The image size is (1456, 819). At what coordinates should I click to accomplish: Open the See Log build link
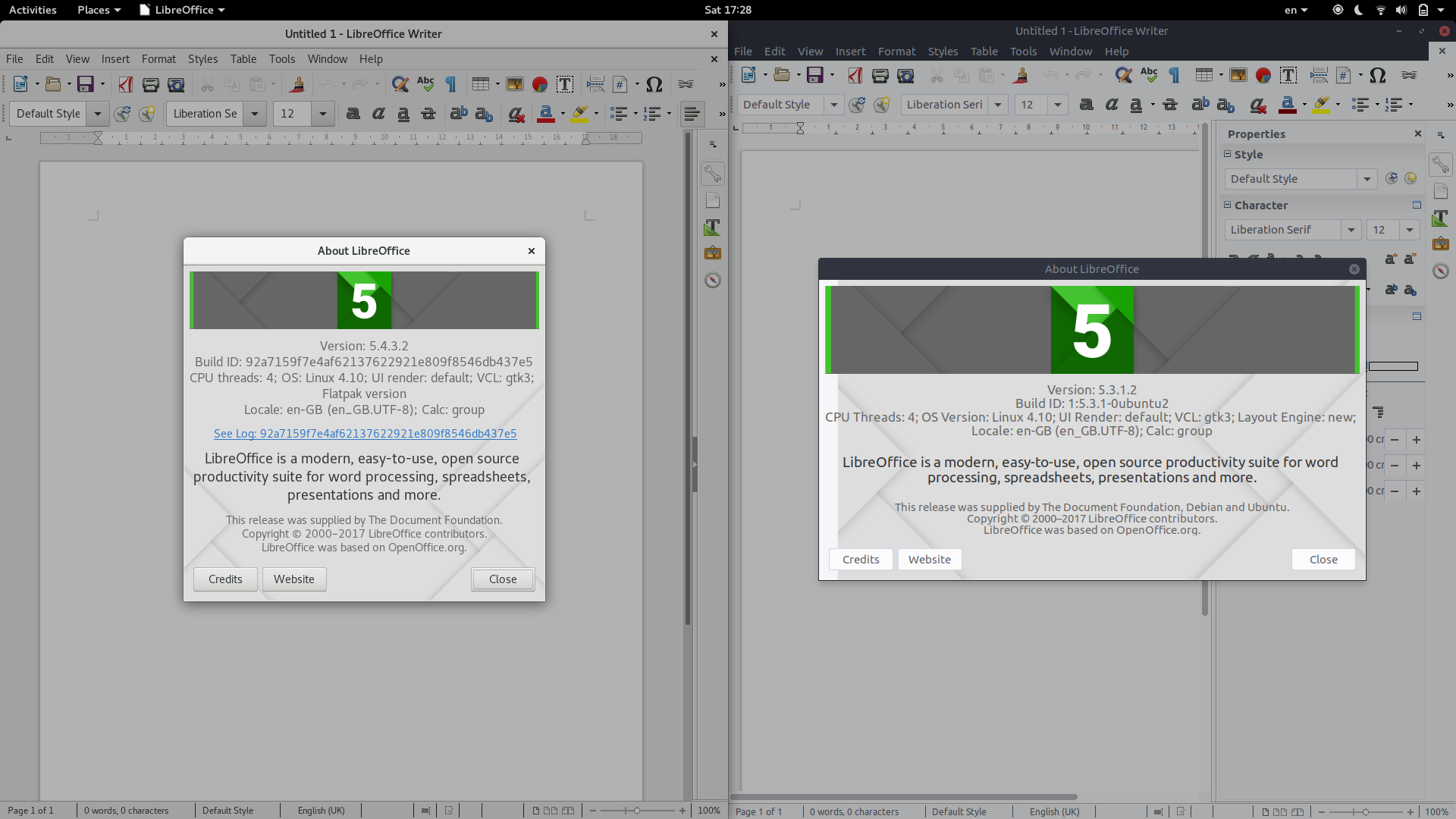point(365,434)
